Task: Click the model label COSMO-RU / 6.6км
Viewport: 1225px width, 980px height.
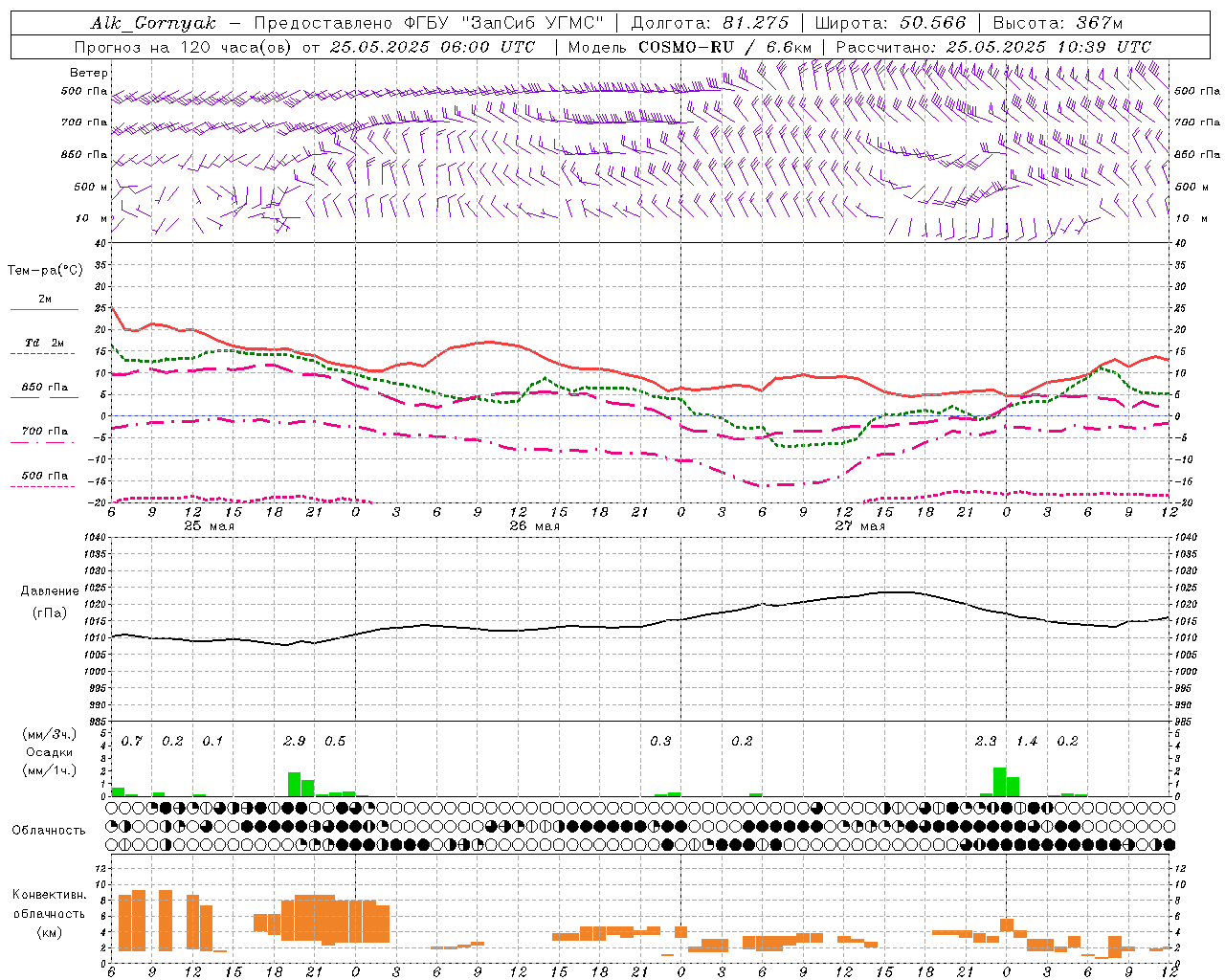Action: point(725,47)
